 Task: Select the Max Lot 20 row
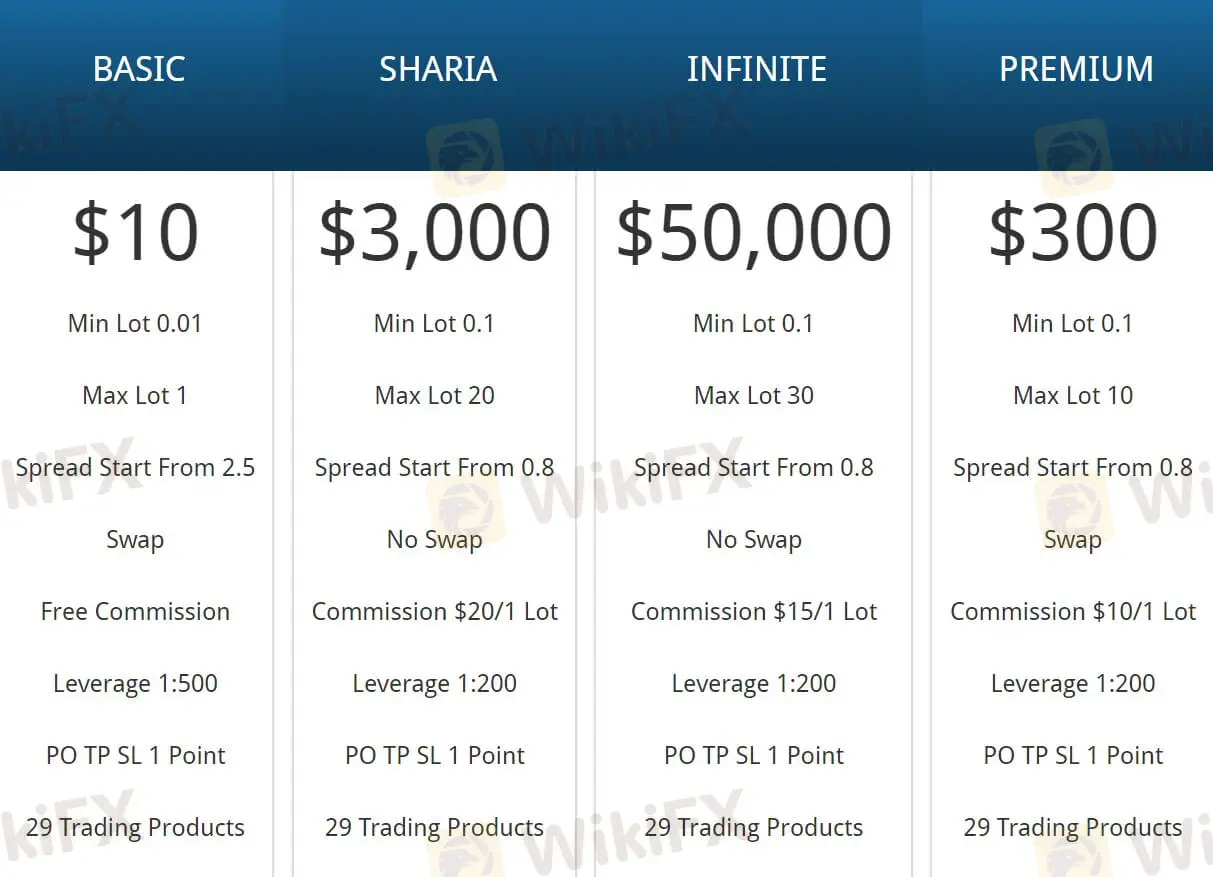point(434,396)
